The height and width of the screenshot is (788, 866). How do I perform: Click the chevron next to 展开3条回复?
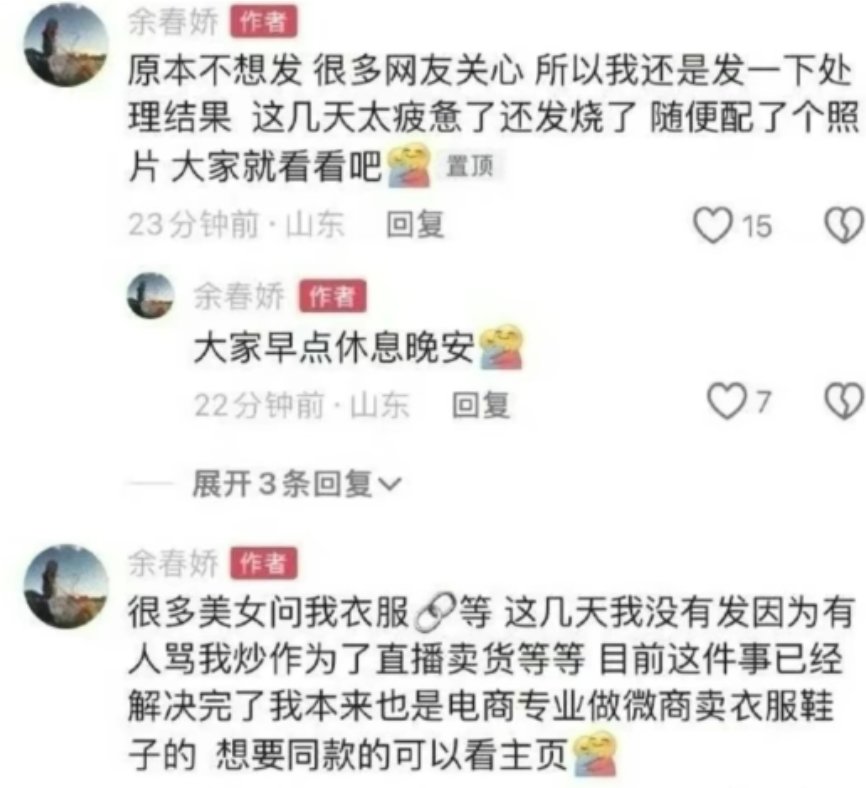coord(389,485)
